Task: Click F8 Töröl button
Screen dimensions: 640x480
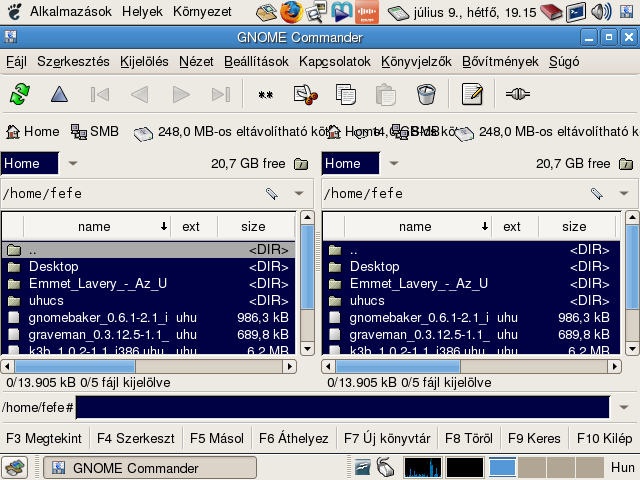Action: pos(469,438)
